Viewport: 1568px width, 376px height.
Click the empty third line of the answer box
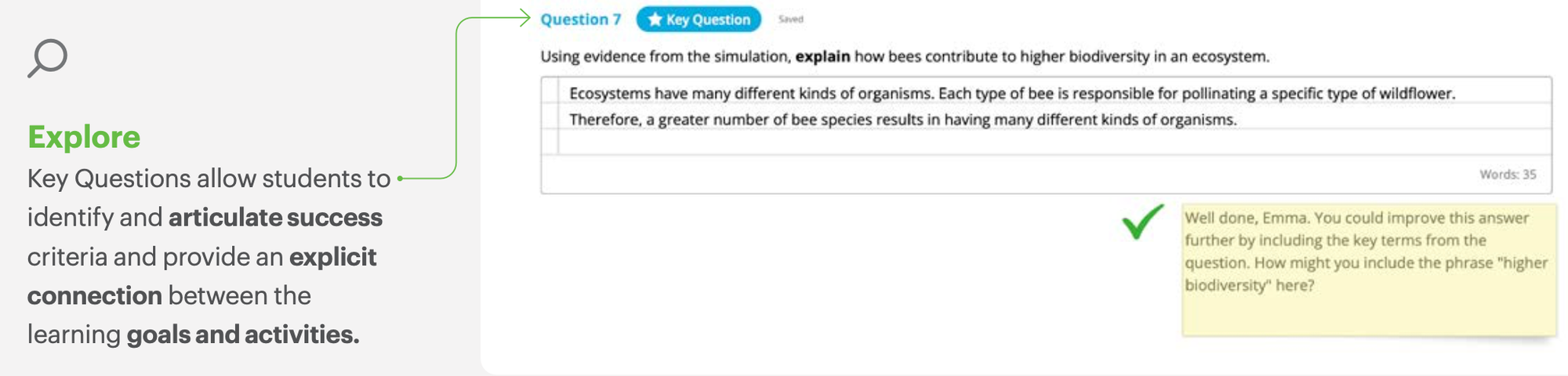[1054, 142]
